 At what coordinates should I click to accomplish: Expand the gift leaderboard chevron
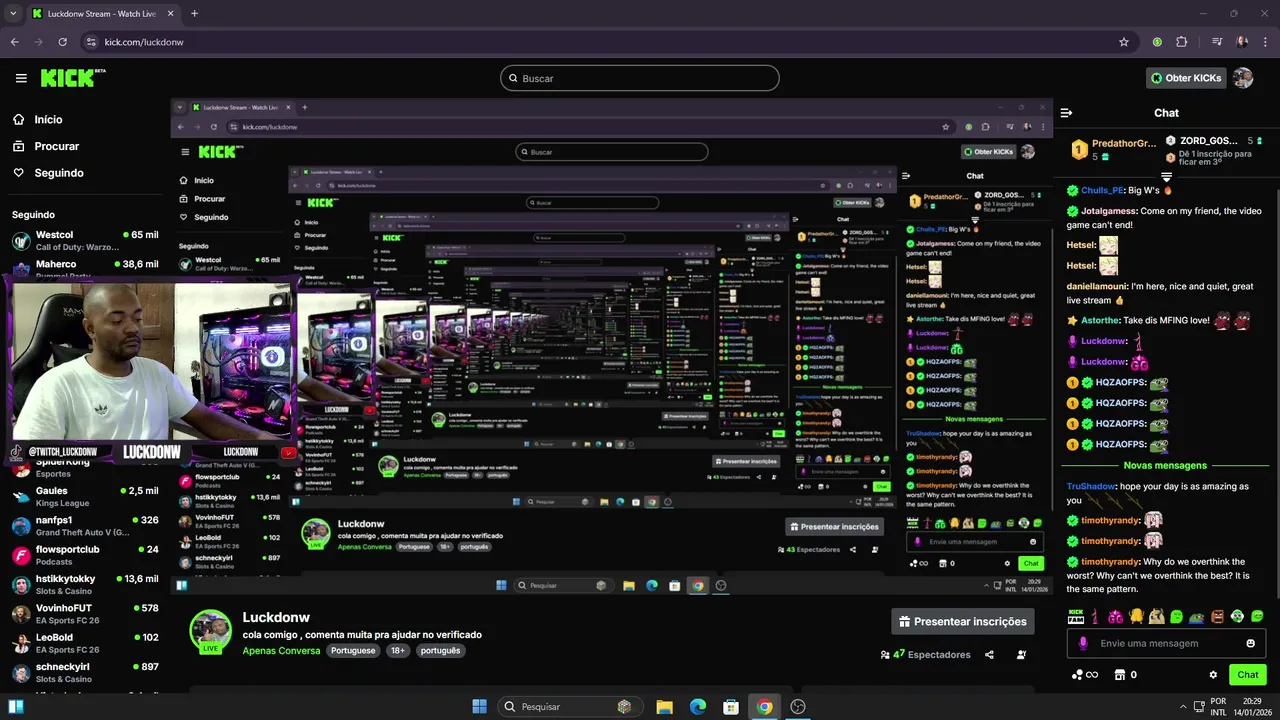point(1166,177)
